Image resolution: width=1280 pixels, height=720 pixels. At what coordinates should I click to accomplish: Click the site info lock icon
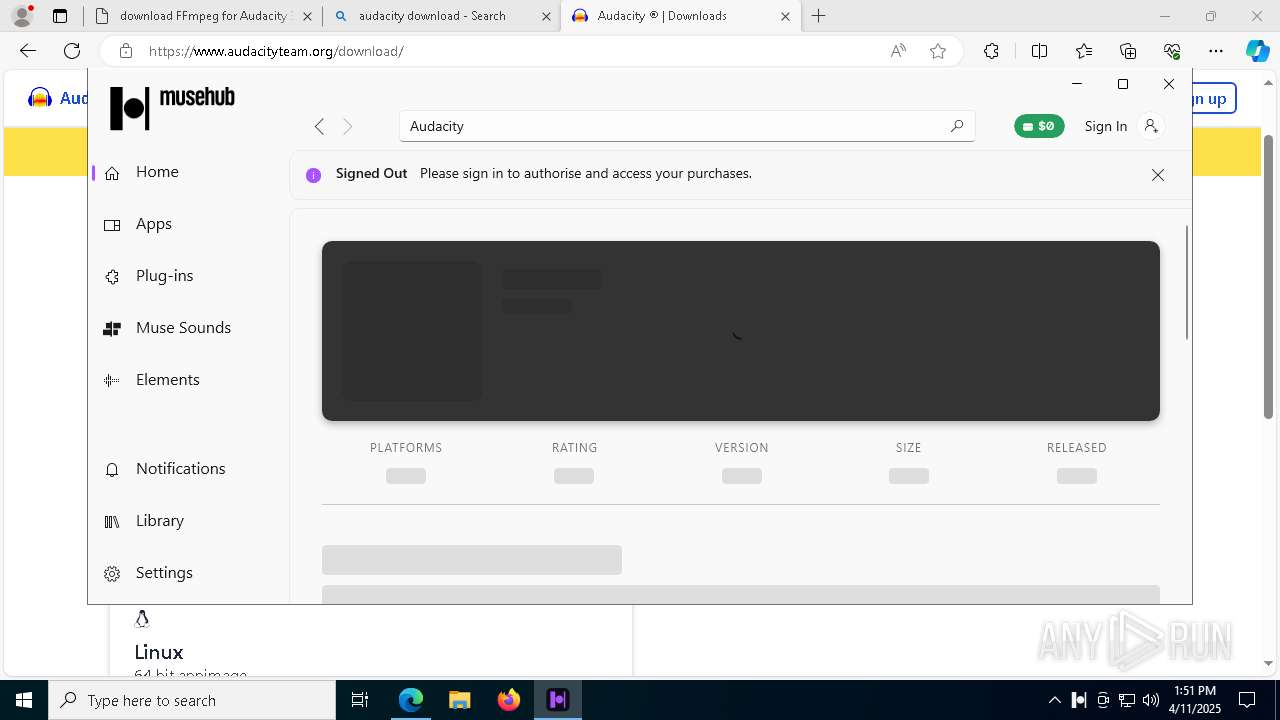click(x=125, y=51)
